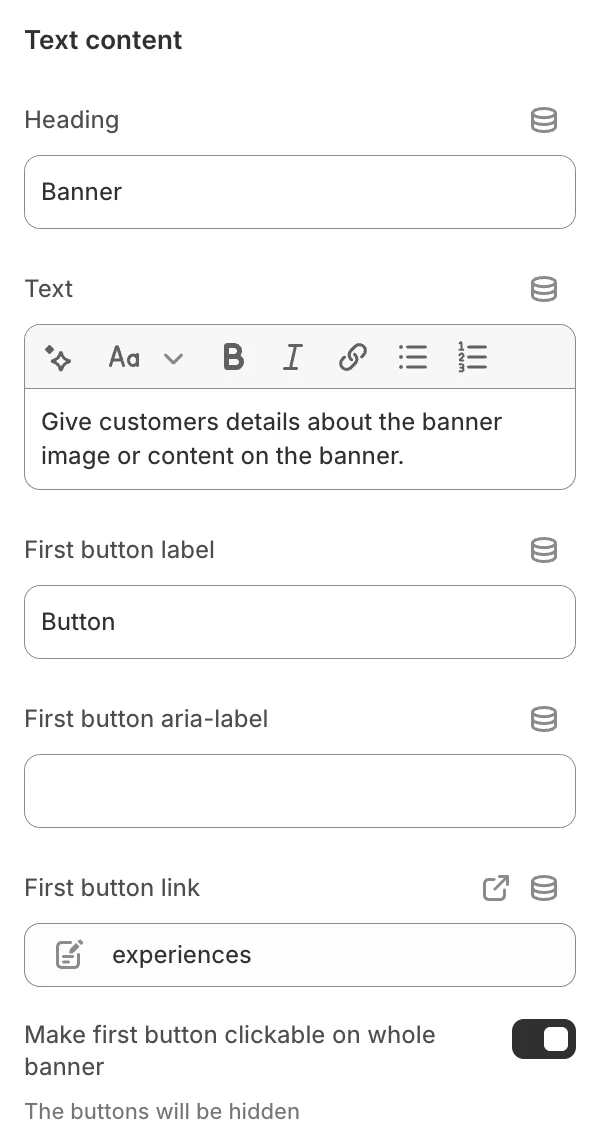Click the AI generate text sparkle icon
Image resolution: width=598 pixels, height=1148 pixels.
click(x=58, y=358)
